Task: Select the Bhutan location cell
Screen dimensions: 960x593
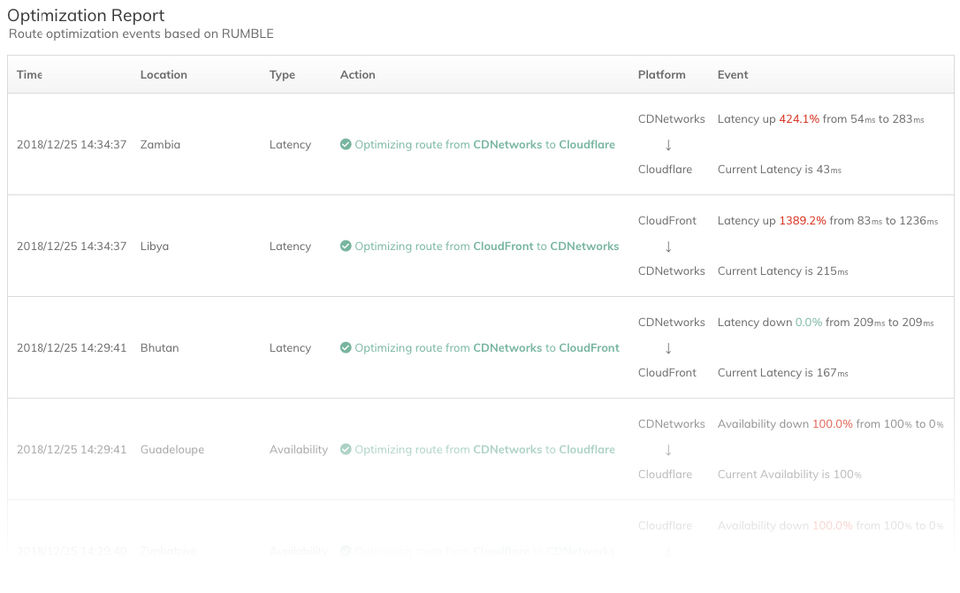Action: (160, 348)
